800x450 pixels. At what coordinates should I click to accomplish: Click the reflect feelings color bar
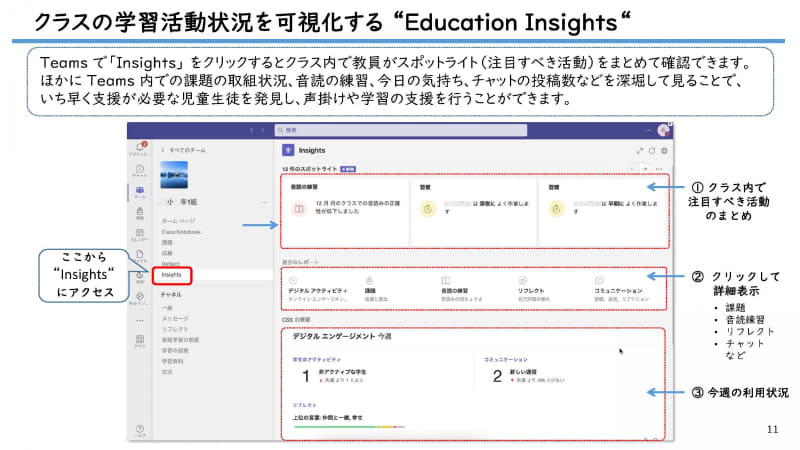coord(349,427)
